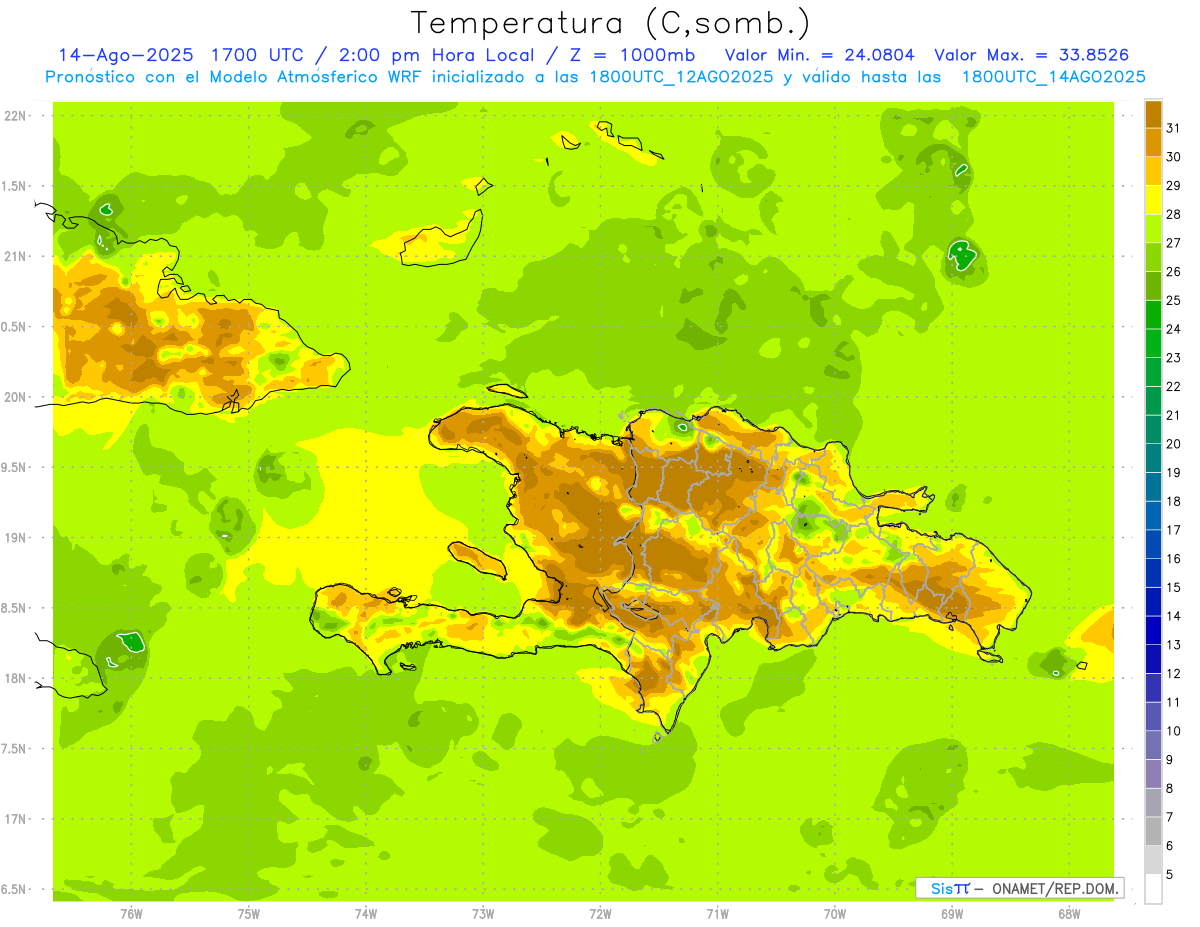This screenshot has width=1200, height=927.
Task: Click the title "Temperatura (C,somb.)"
Action: tap(610, 23)
